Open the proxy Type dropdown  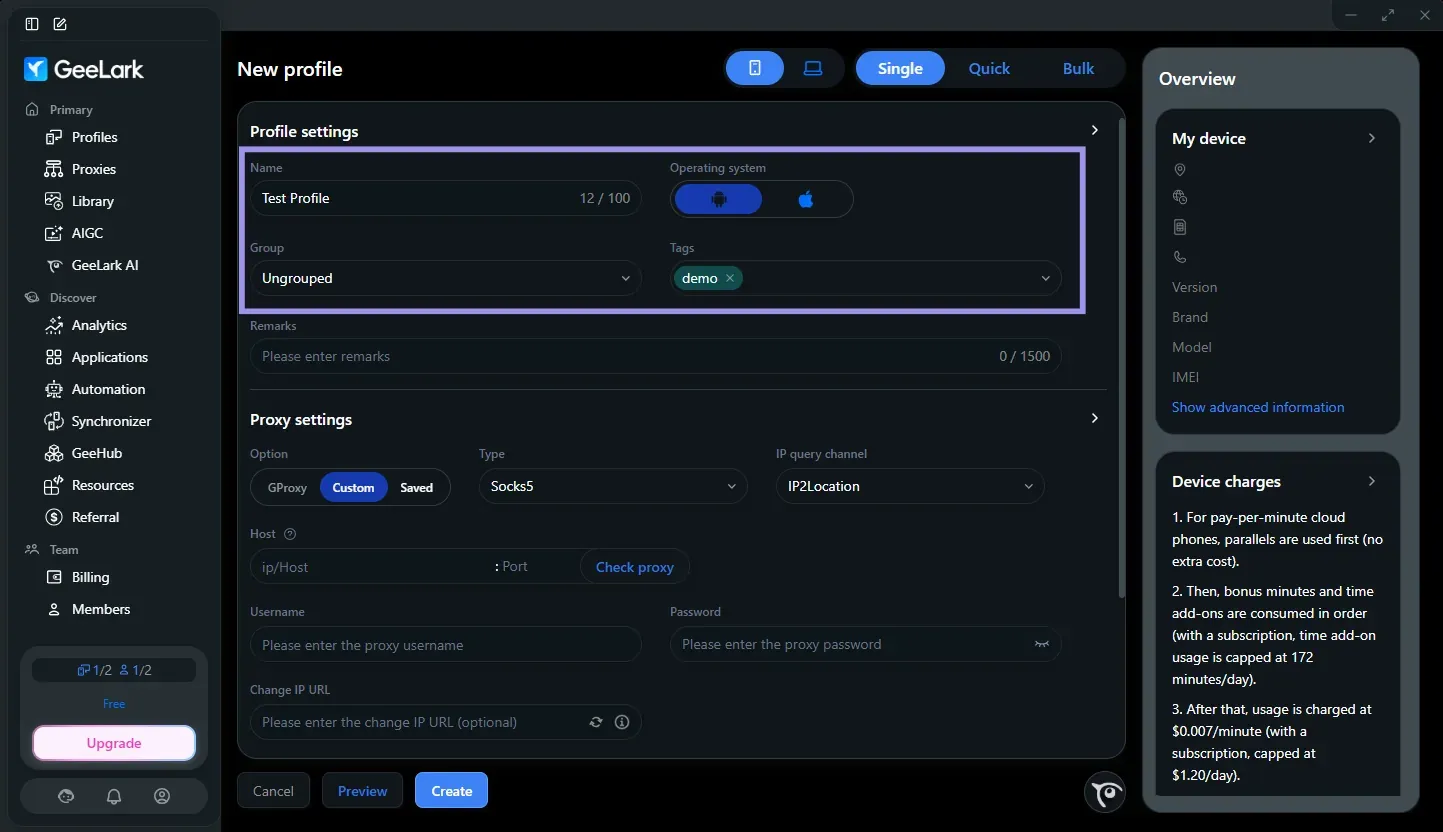(613, 486)
